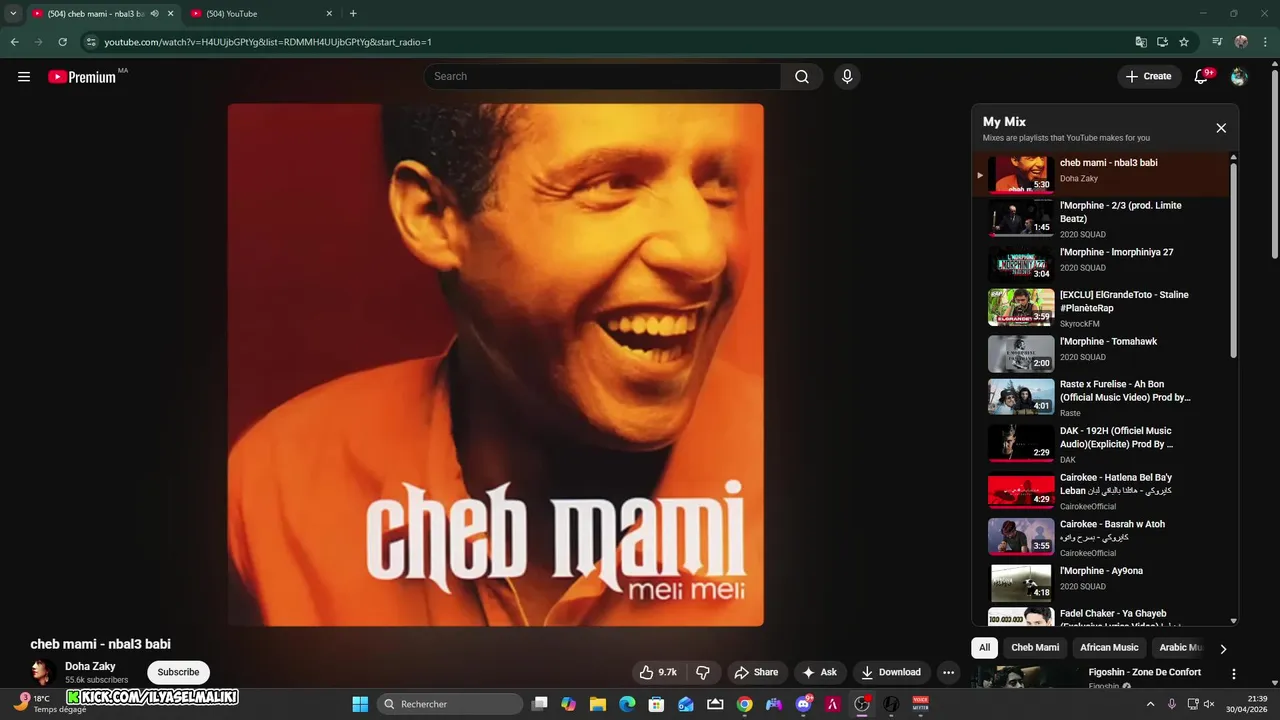This screenshot has width=1280, height=720.
Task: Play Cairokee - Hatlena Bel Ba'y Leban
Action: click(1100, 491)
